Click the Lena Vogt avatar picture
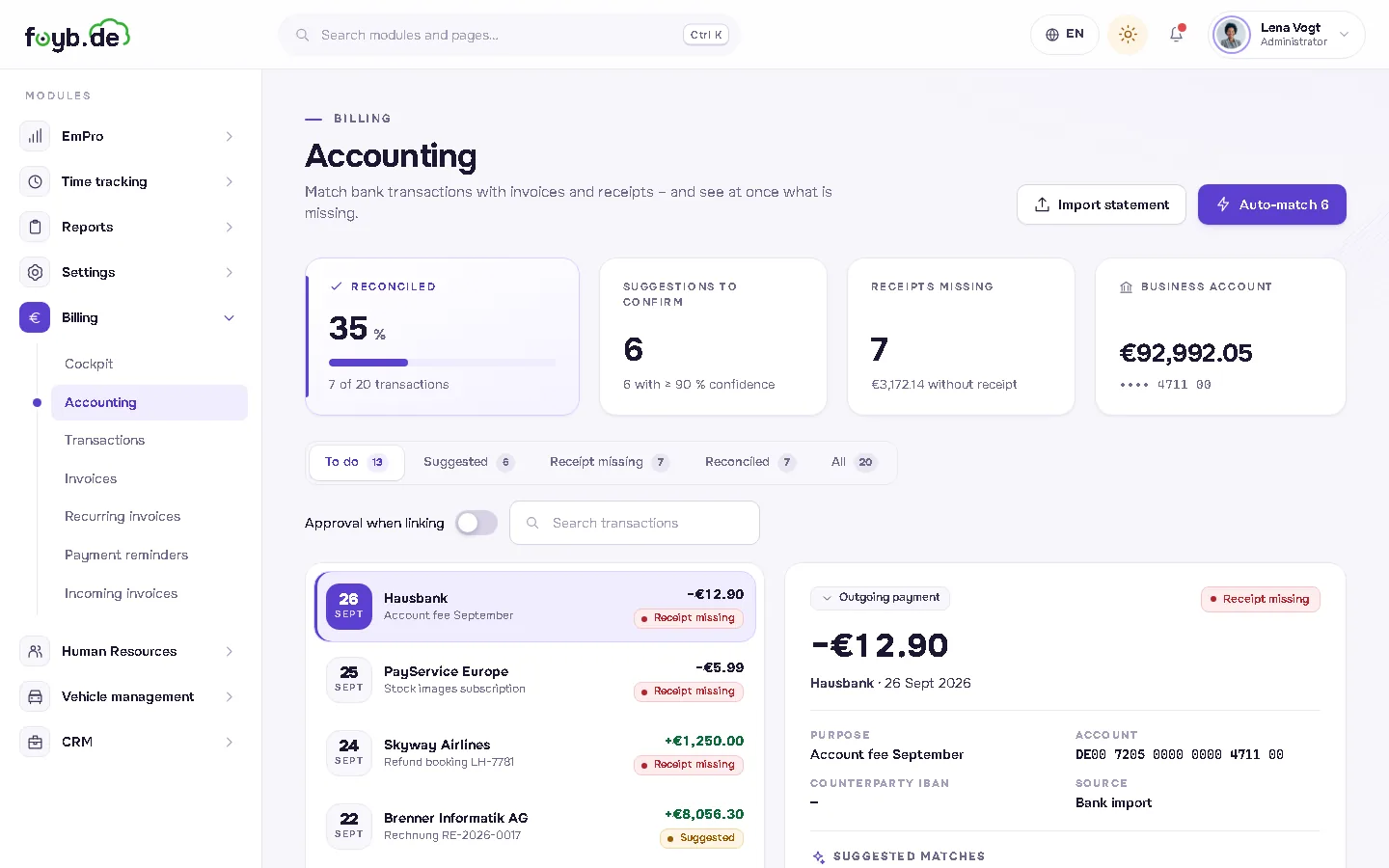Image resolution: width=1389 pixels, height=868 pixels. point(1232,35)
